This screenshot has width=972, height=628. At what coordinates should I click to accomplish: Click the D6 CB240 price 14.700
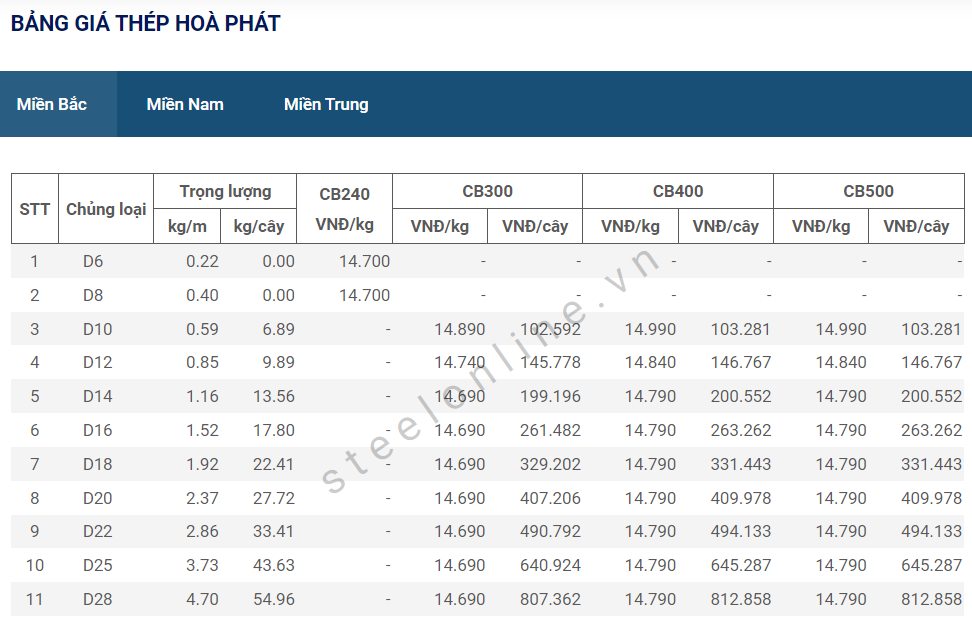point(364,262)
